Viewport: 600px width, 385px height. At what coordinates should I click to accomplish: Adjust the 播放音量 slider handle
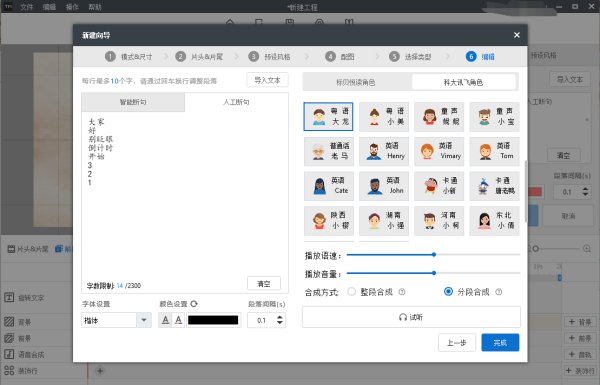(434, 273)
